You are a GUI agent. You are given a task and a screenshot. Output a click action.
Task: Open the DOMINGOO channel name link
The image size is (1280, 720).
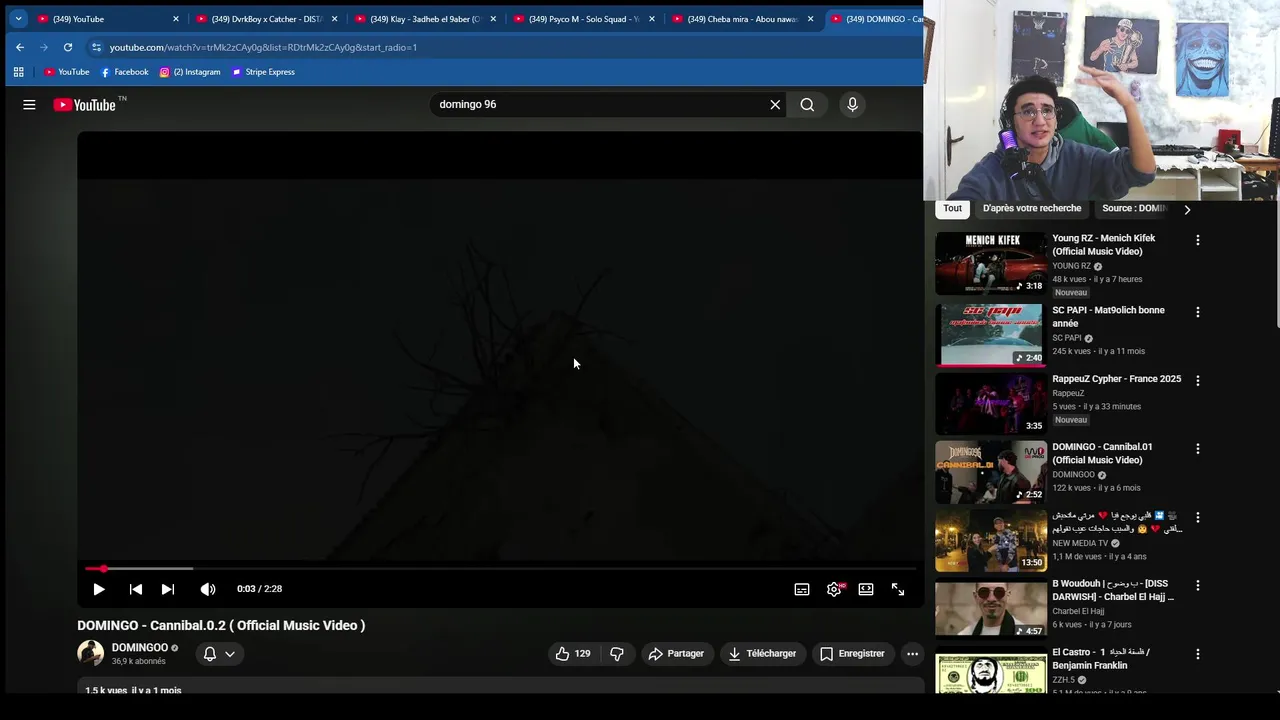coord(140,648)
